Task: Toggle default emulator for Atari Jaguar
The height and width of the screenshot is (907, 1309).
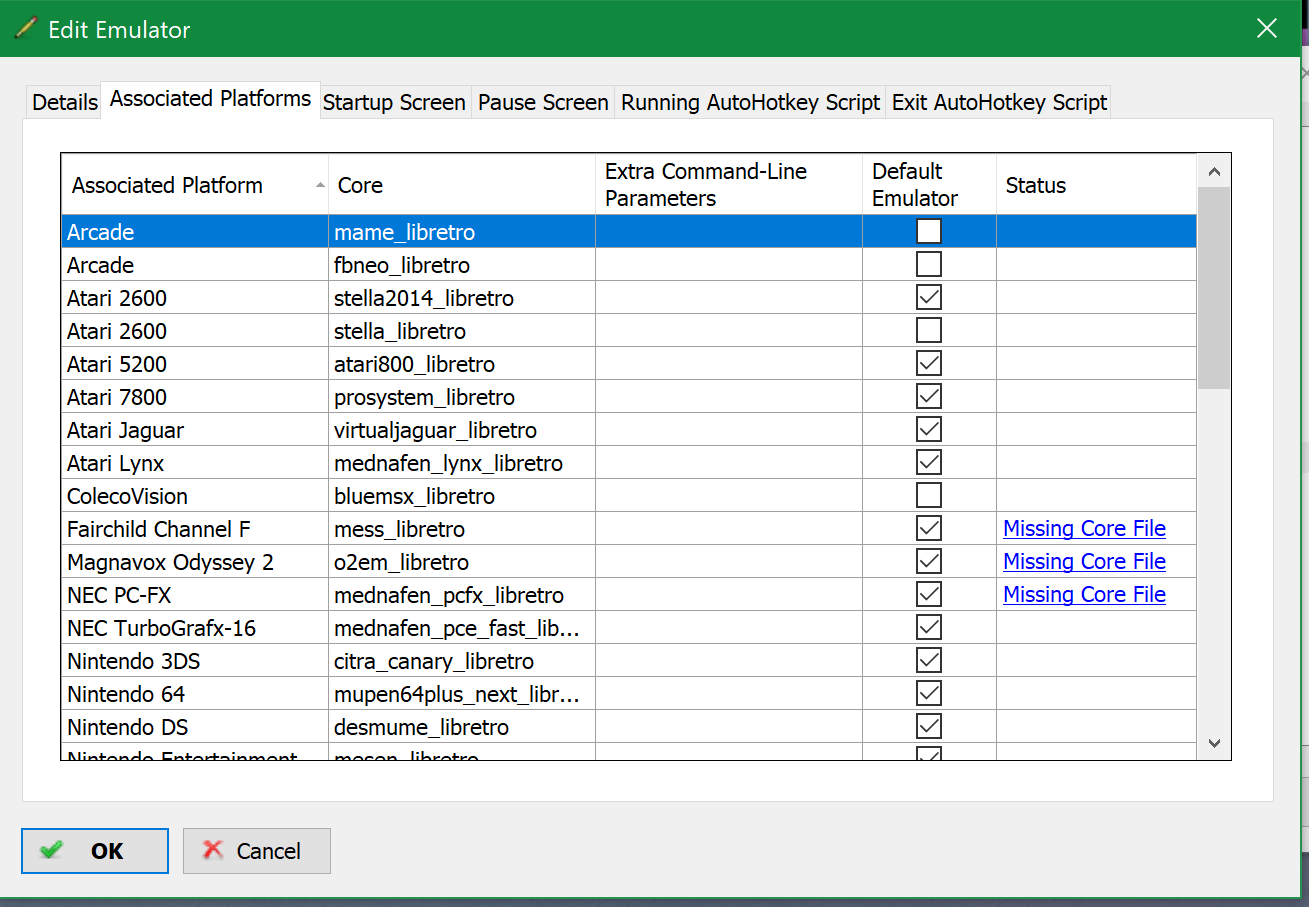Action: pos(929,430)
